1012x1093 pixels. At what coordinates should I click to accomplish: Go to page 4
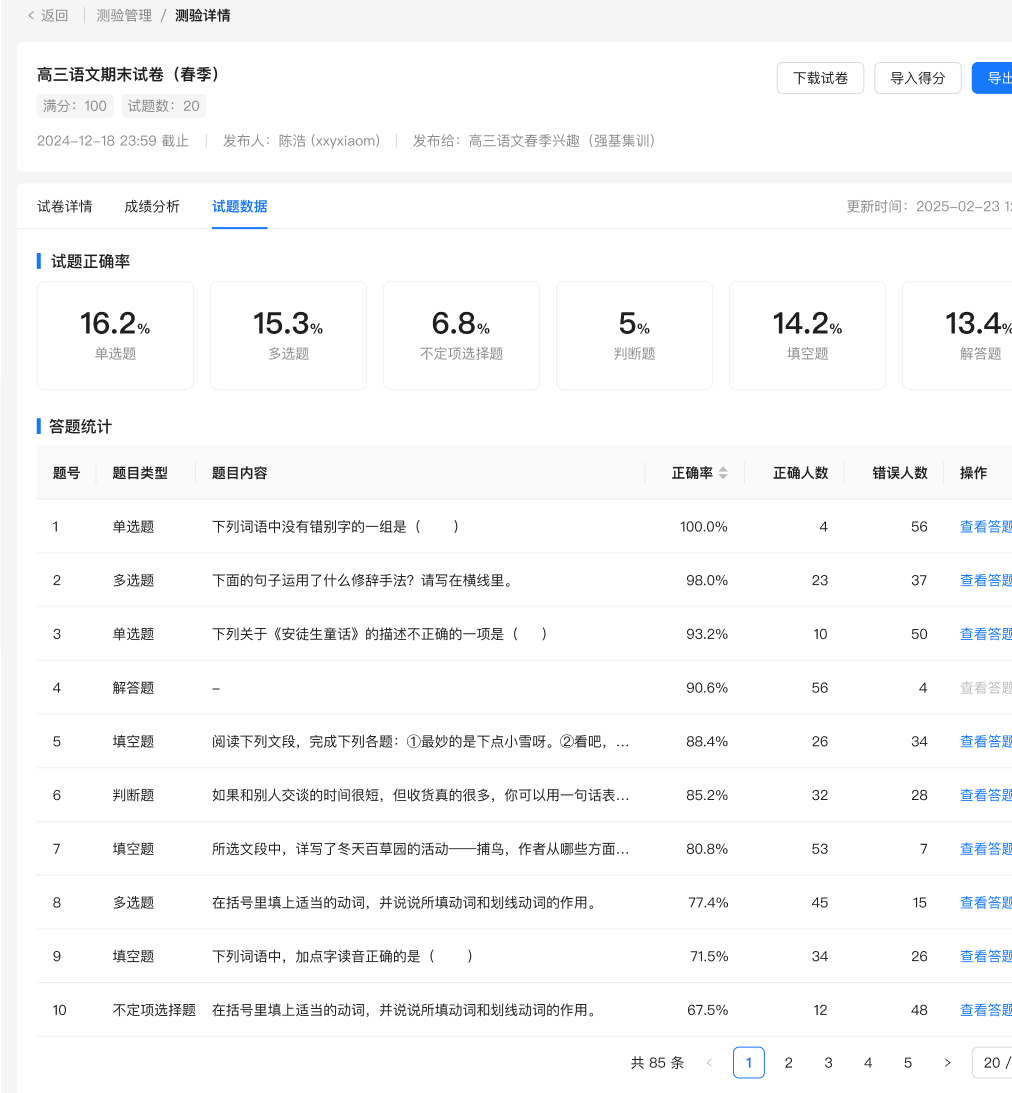(868, 1063)
